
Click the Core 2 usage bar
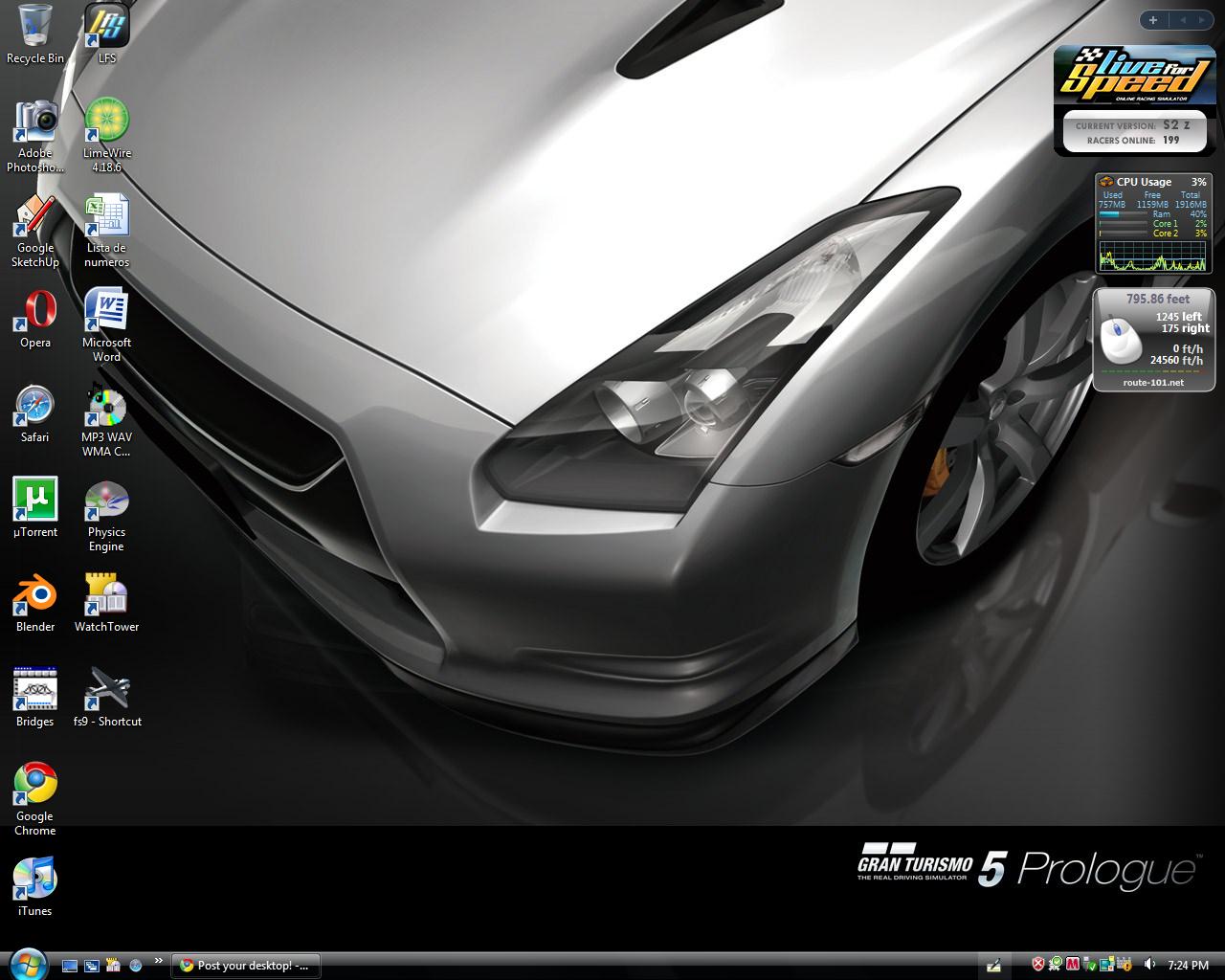(x=1124, y=234)
